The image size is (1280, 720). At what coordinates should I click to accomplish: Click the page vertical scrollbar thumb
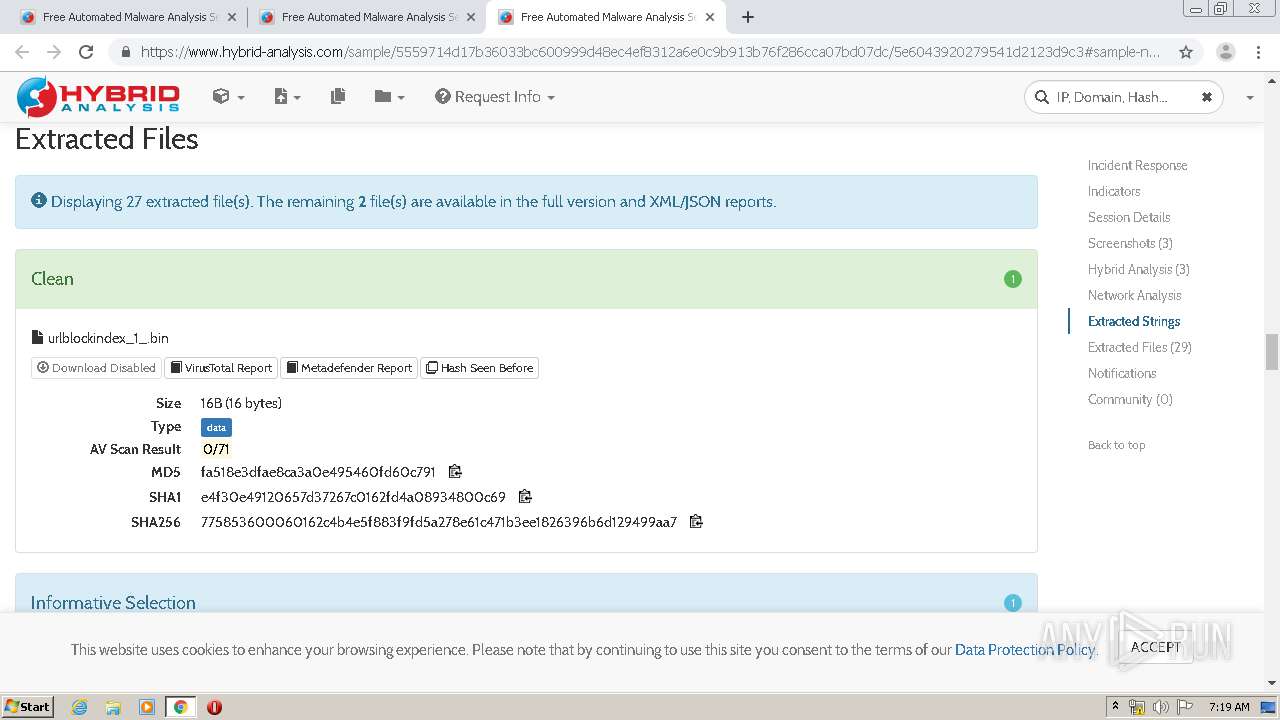(1272, 352)
